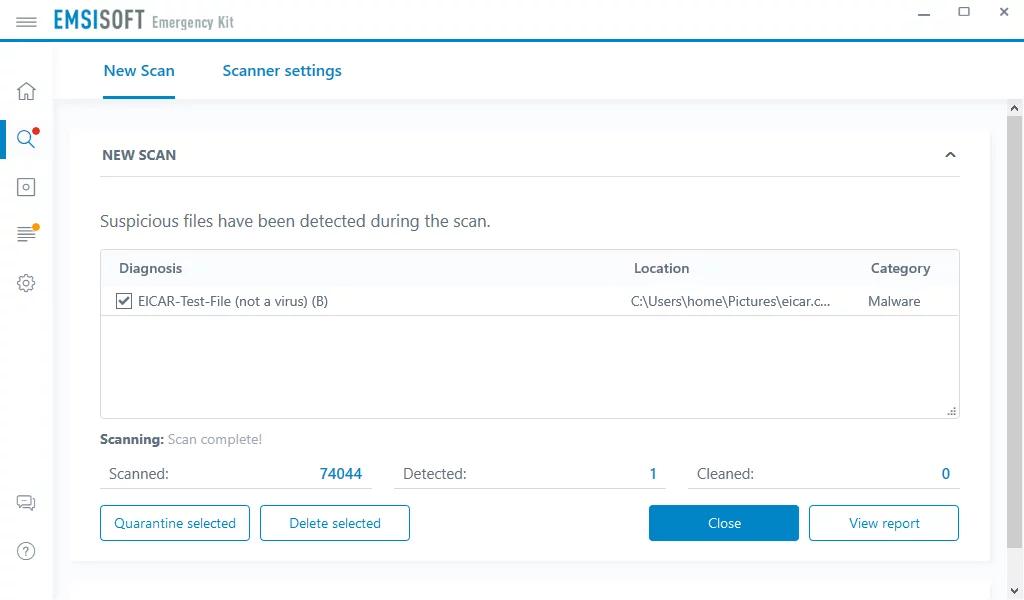Screen dimensions: 1024x600
Task: Click the Cleaned count value 0
Action: point(946,473)
